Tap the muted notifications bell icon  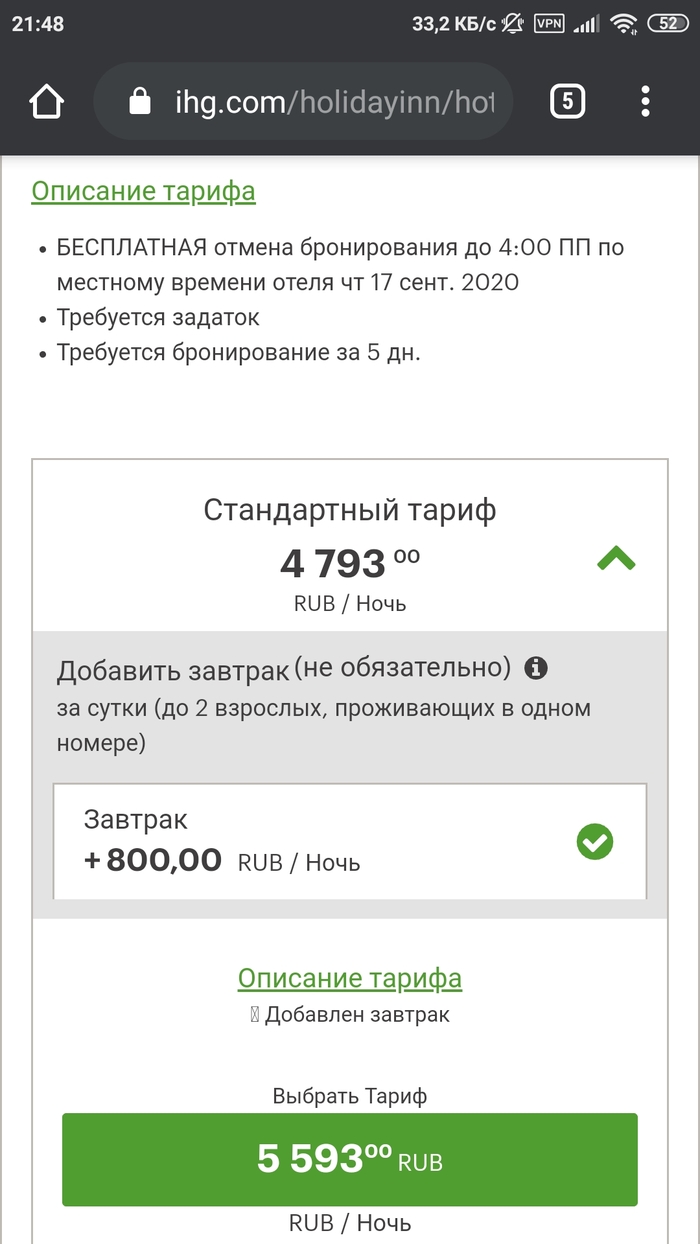tap(514, 23)
